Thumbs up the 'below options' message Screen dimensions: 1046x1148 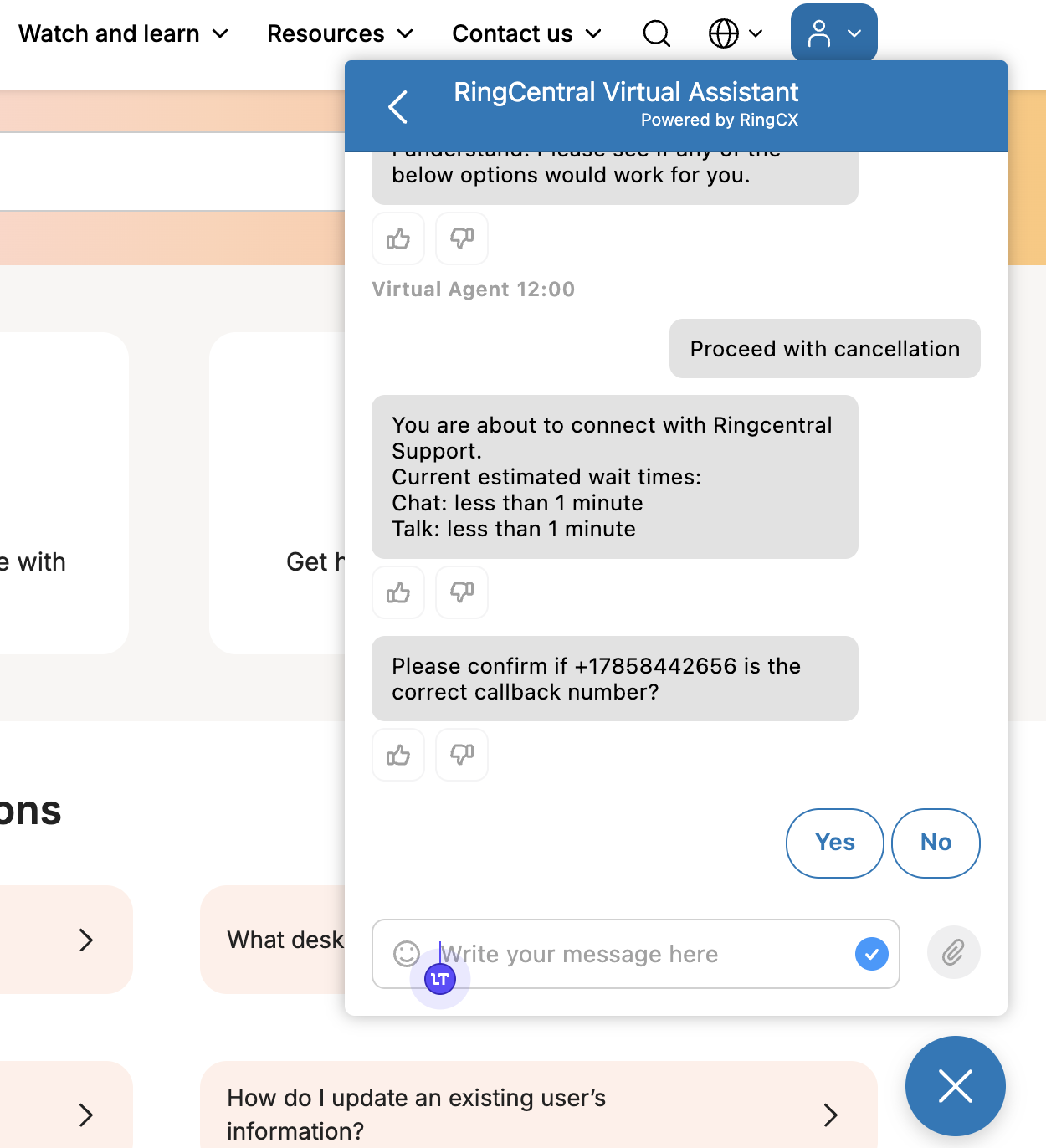(x=398, y=238)
